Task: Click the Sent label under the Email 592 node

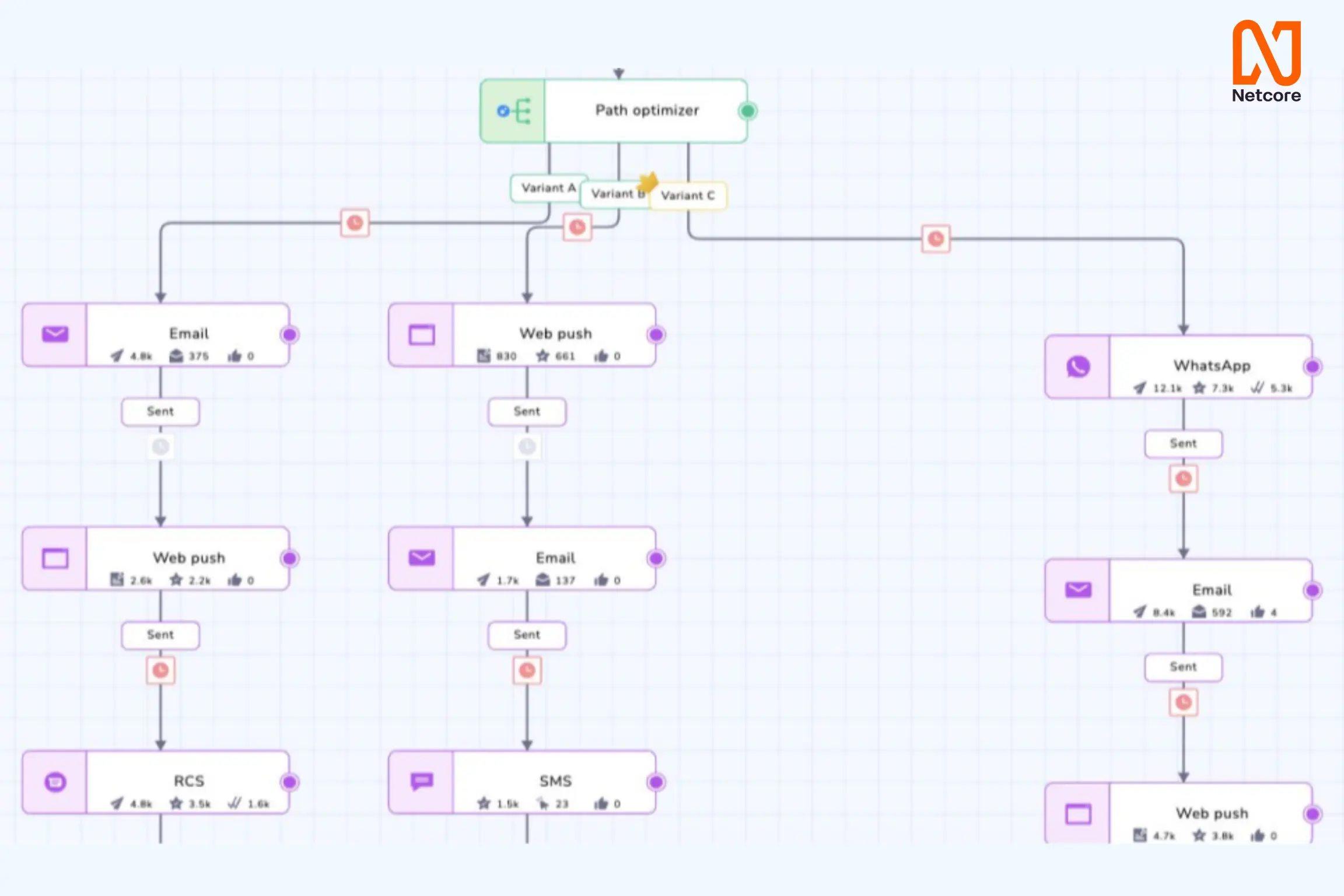Action: (x=1183, y=667)
